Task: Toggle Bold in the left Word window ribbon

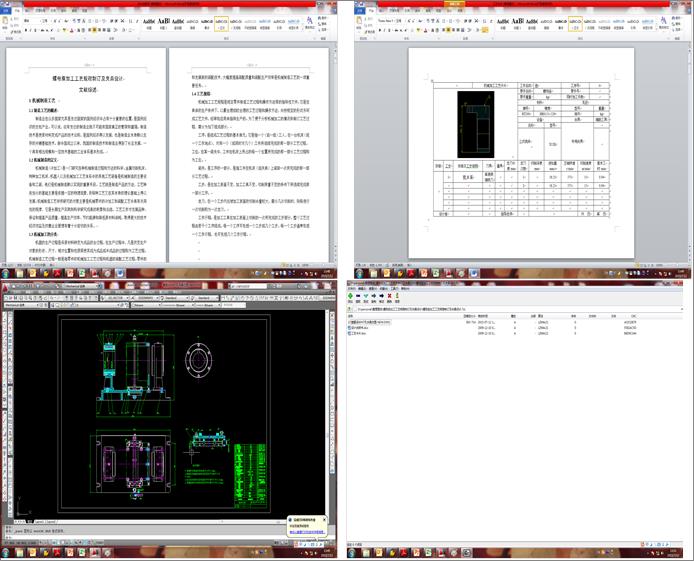Action: pos(26,30)
